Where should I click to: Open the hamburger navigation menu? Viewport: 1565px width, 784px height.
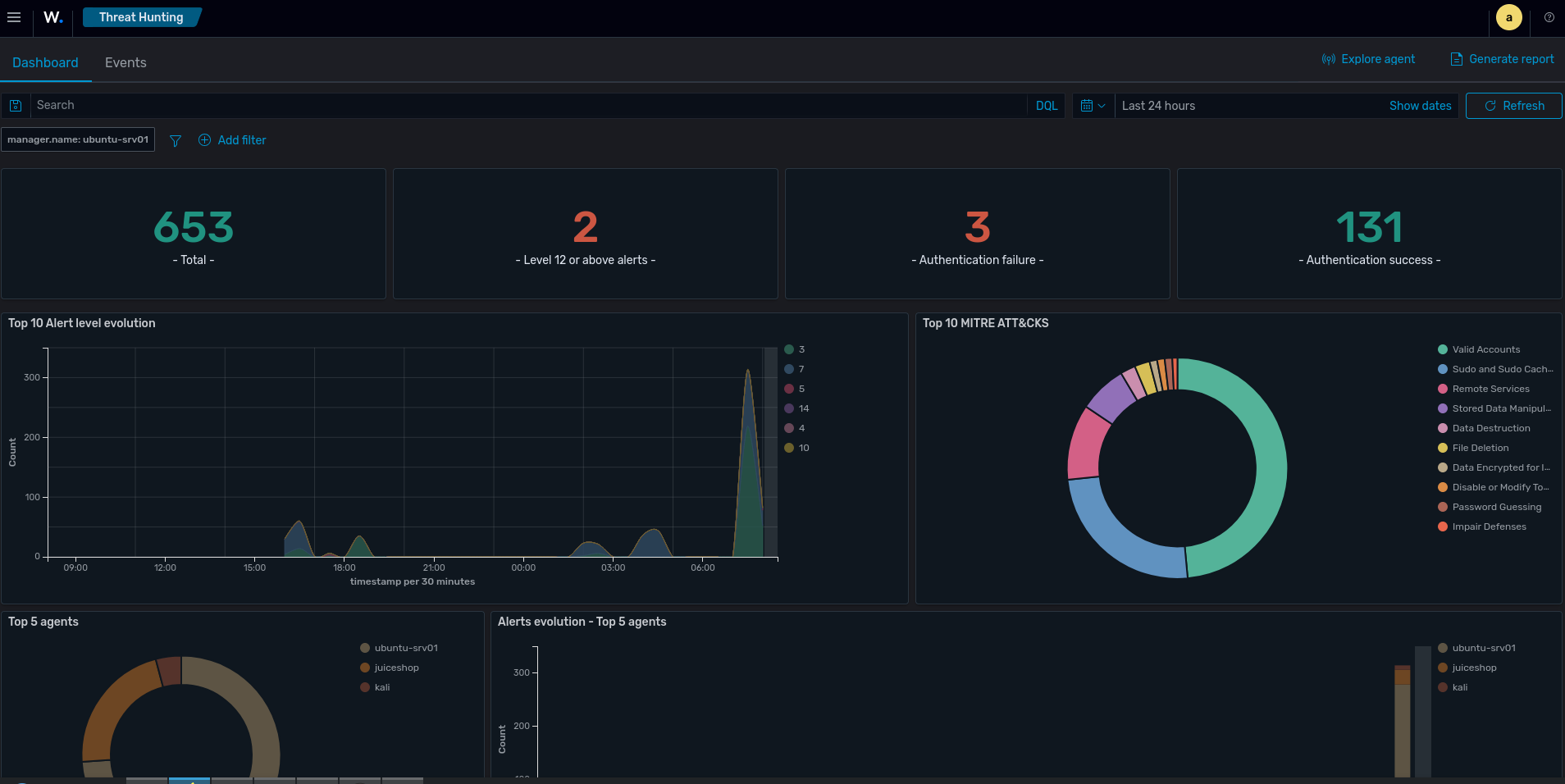pyautogui.click(x=14, y=17)
